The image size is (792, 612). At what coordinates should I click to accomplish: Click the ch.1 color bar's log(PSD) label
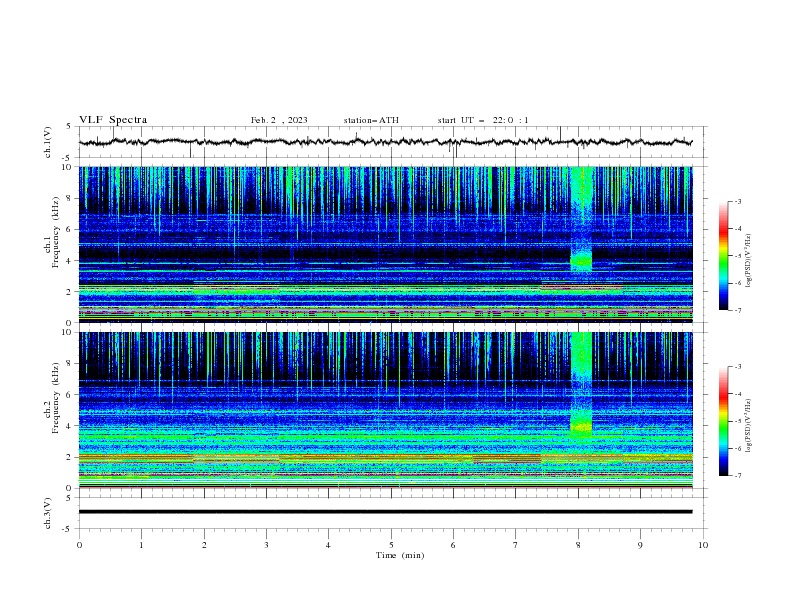tap(749, 261)
